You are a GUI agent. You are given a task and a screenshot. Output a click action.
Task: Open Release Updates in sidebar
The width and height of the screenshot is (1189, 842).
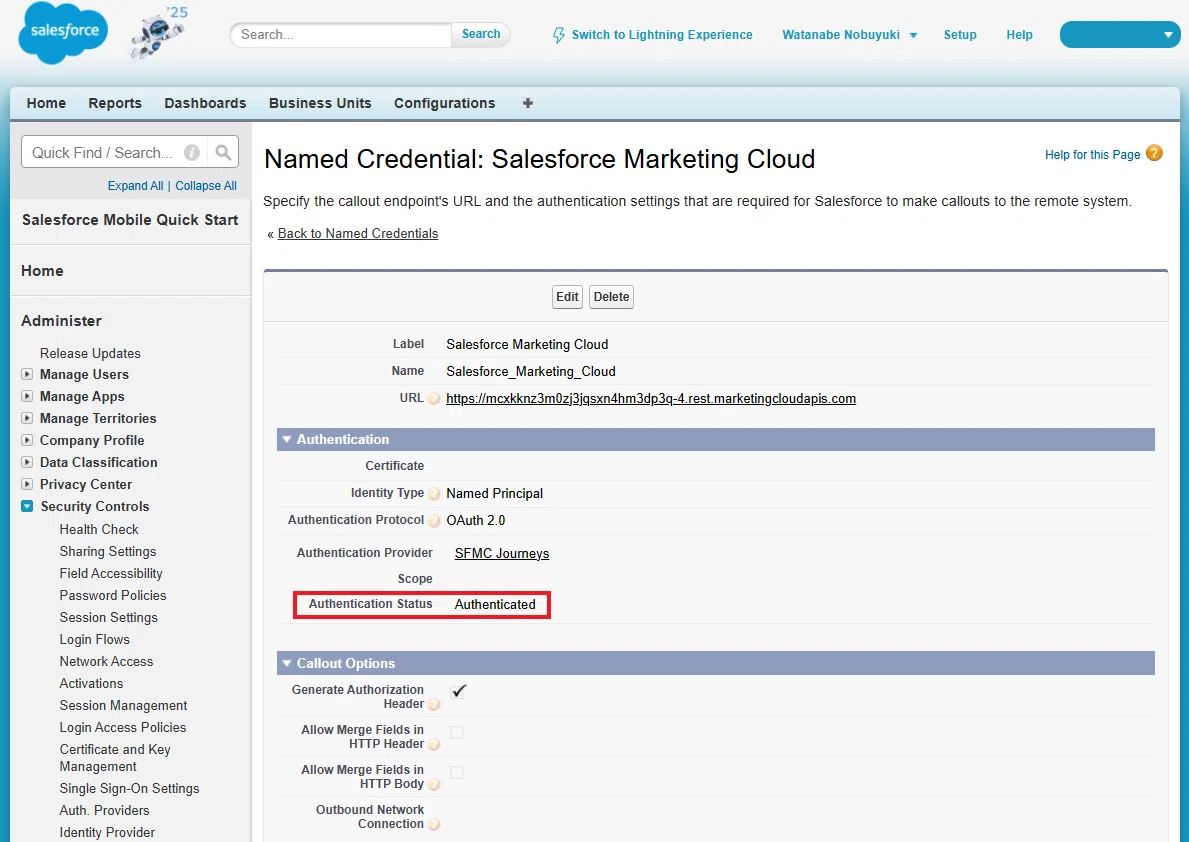coord(90,353)
